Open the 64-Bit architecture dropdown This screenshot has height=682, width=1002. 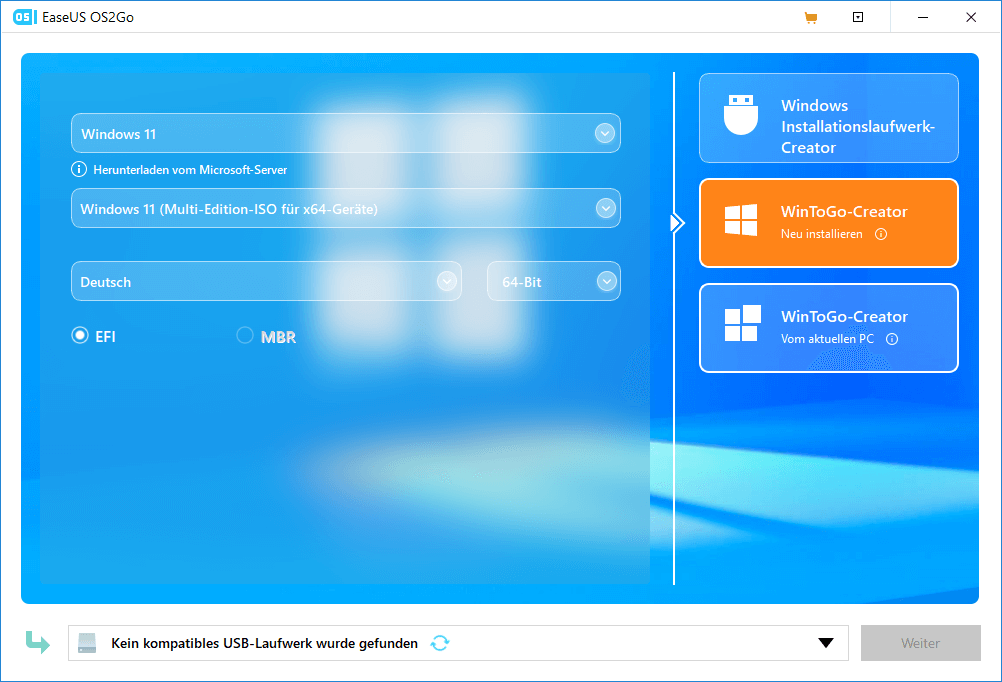point(604,281)
